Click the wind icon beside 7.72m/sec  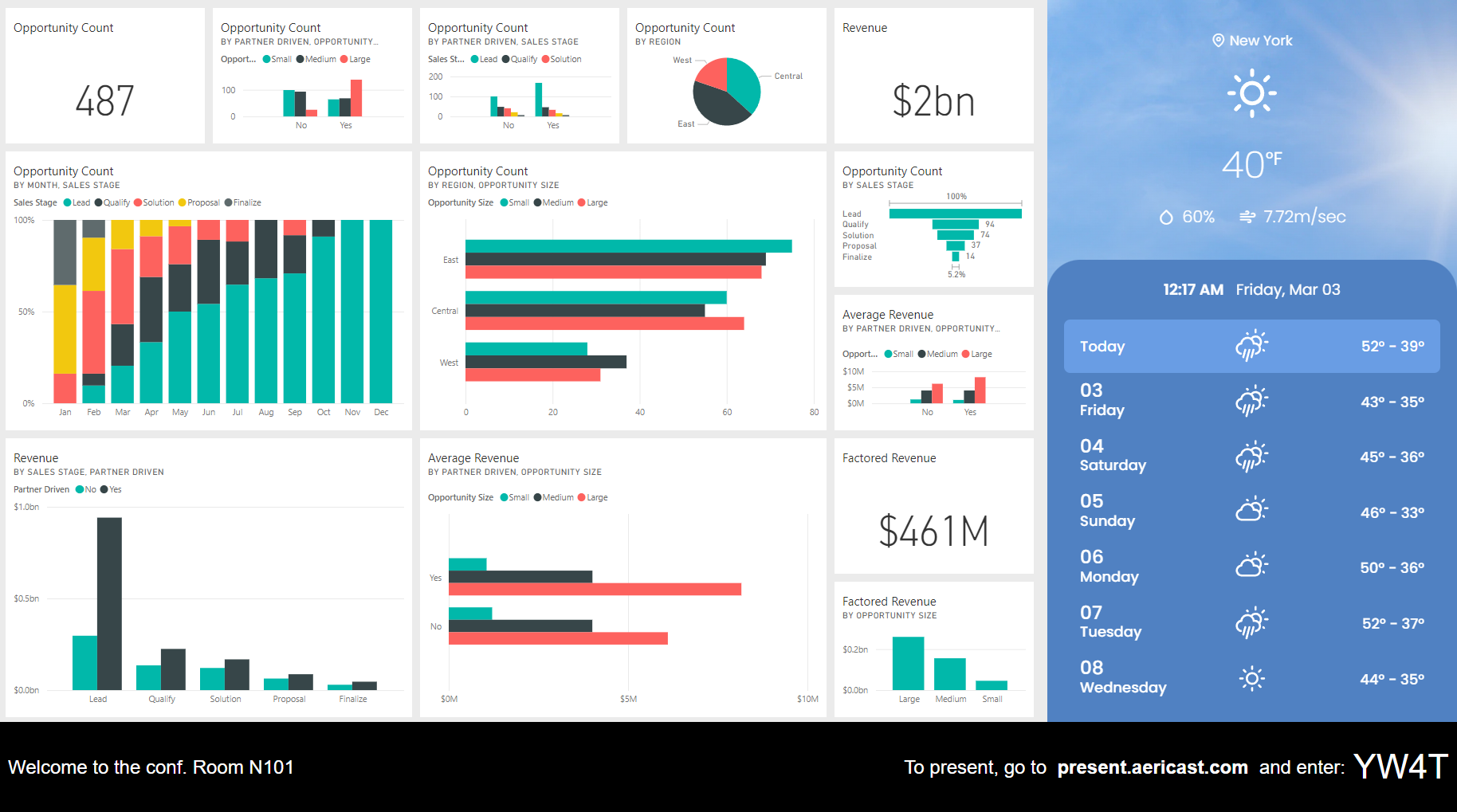(x=1247, y=217)
